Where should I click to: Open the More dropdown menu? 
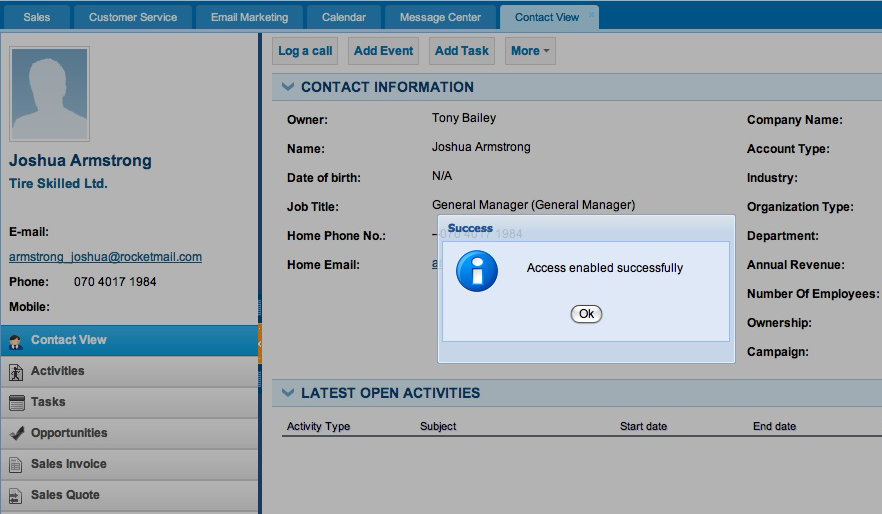pos(530,51)
